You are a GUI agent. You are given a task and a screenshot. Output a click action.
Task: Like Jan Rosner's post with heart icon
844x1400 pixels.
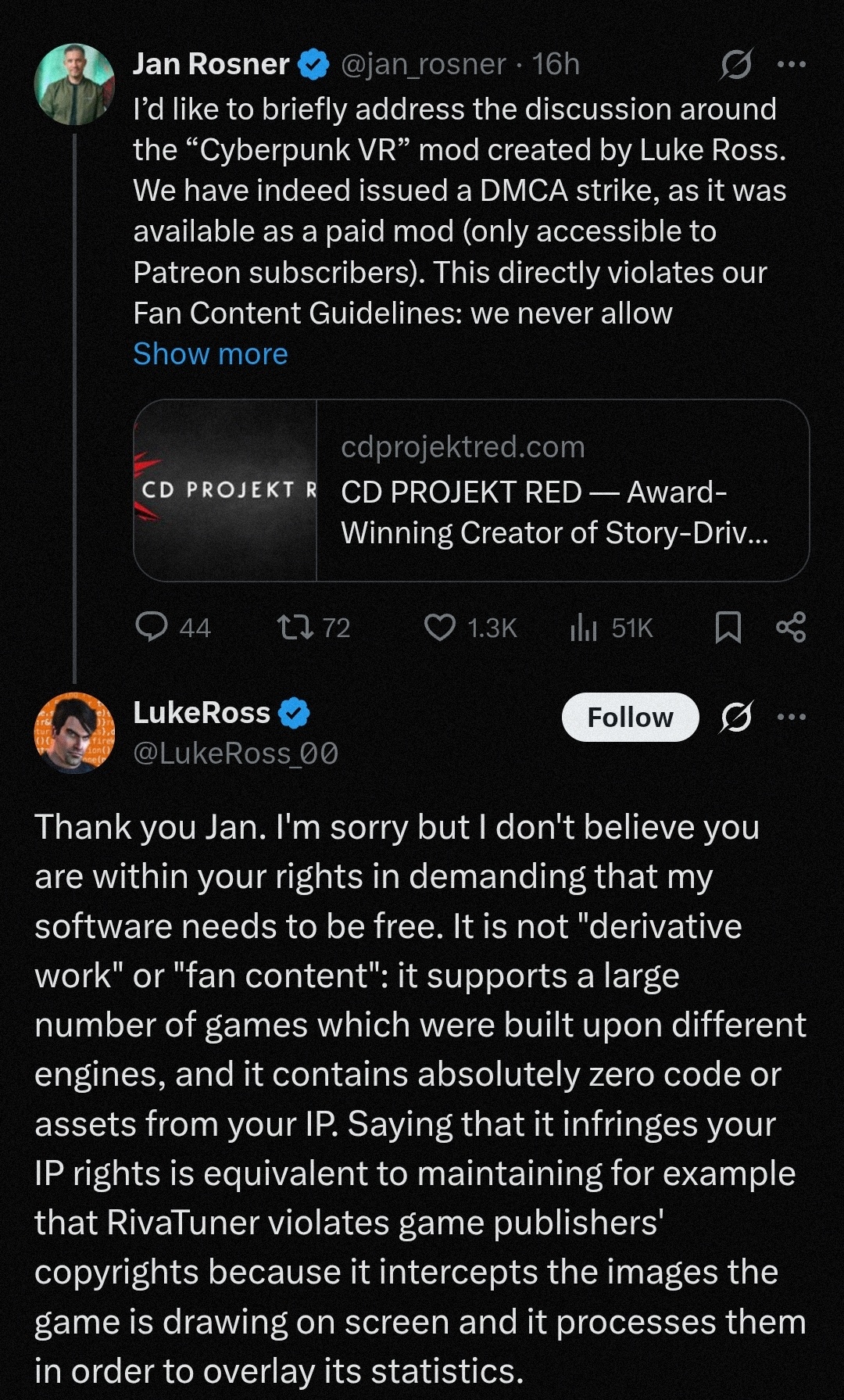point(439,627)
